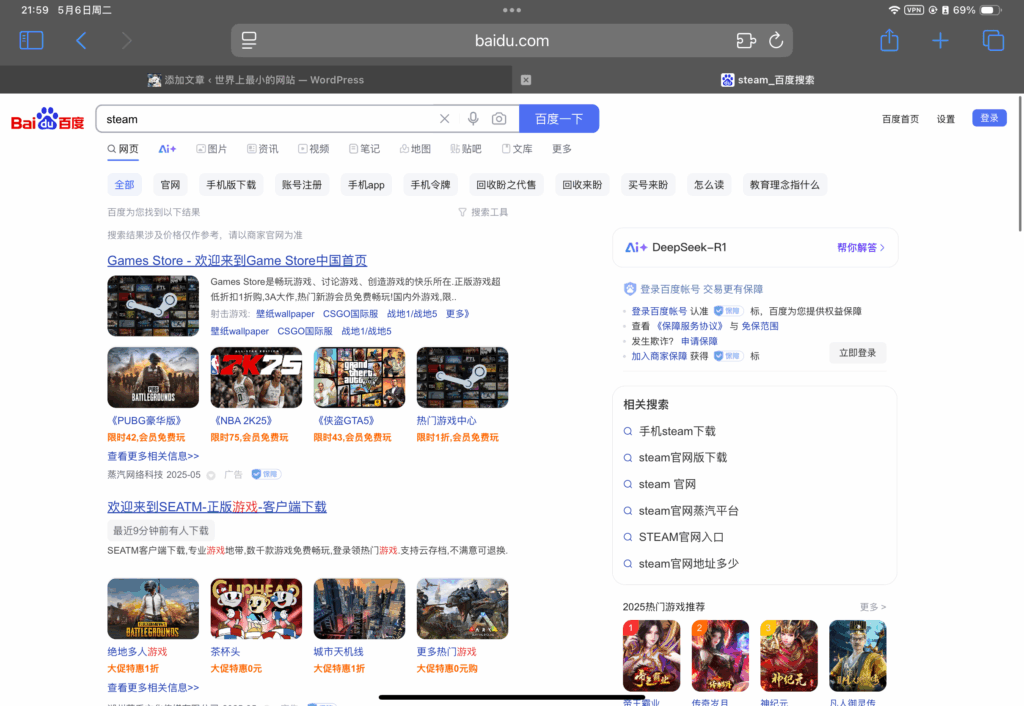Clear the search box text
The height and width of the screenshot is (706, 1024).
point(444,119)
